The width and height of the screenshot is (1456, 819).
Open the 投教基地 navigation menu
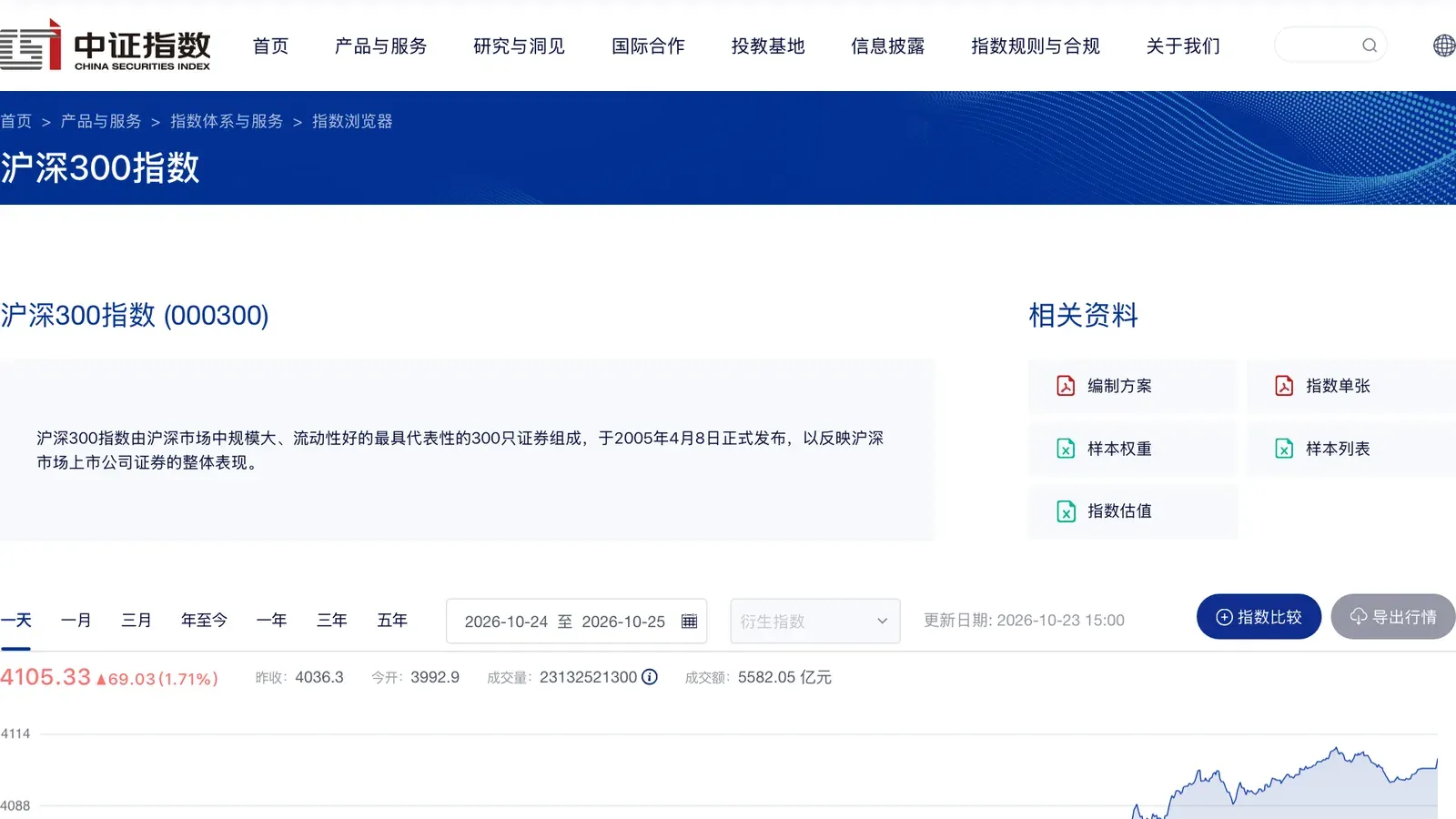coord(768,45)
